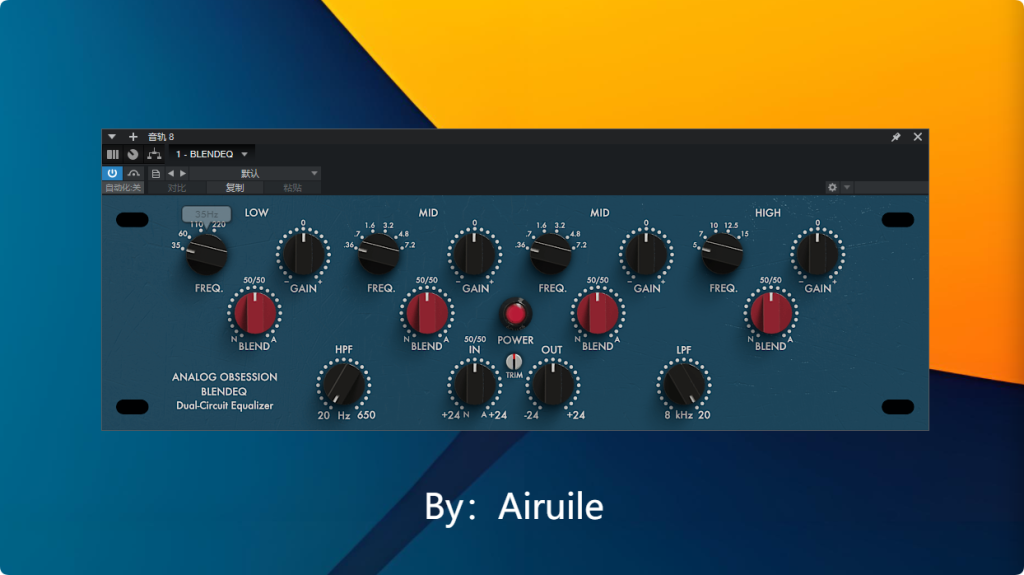Click the 复制 copy button
This screenshot has width=1024, height=575.
tap(234, 188)
